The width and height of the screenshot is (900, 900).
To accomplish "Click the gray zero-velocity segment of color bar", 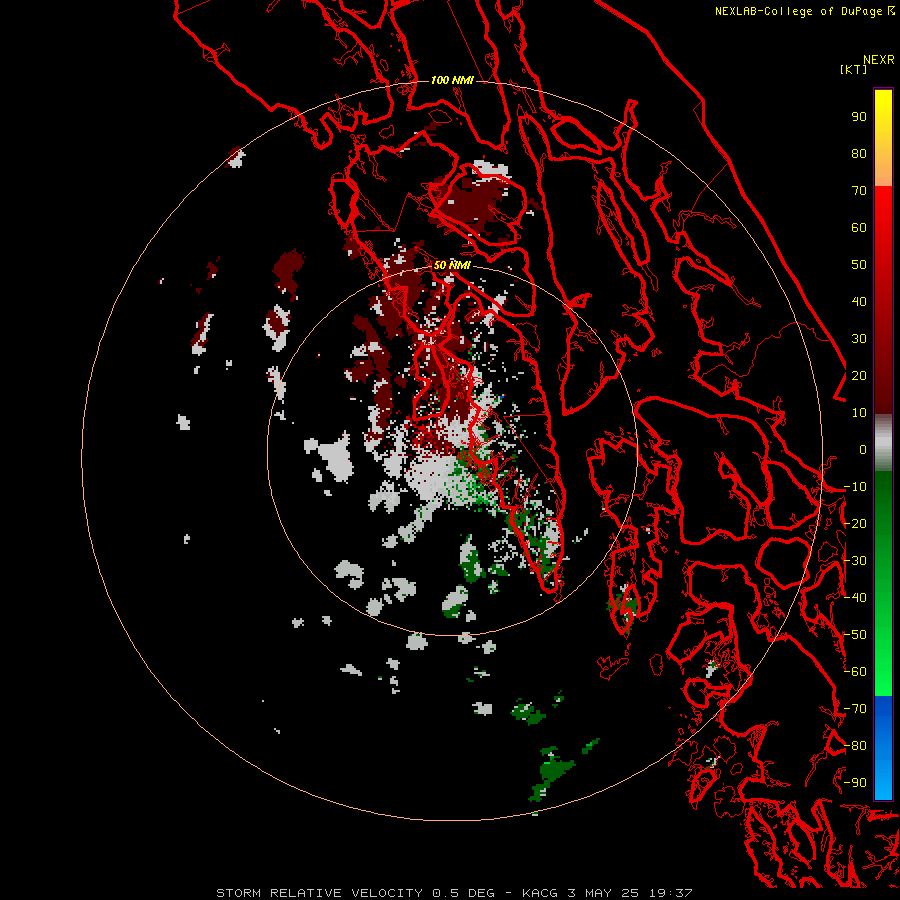I will [883, 443].
